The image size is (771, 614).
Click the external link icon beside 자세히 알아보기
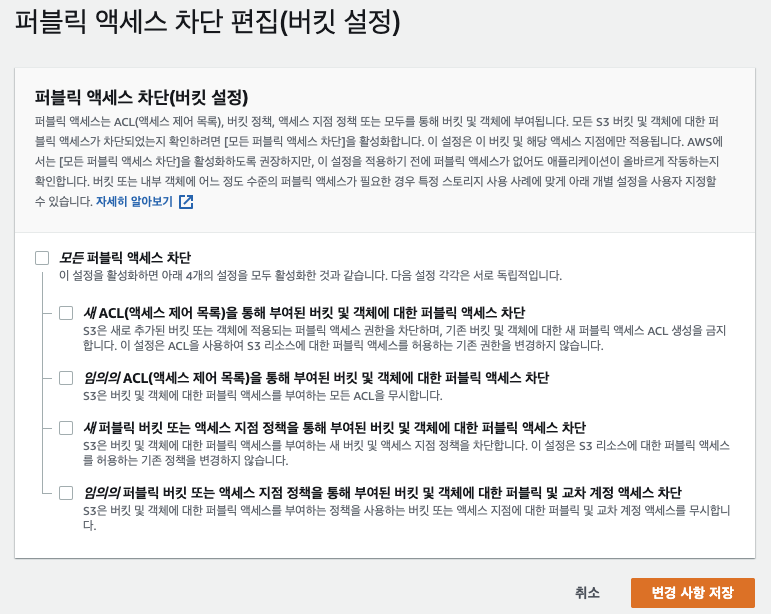pos(186,202)
